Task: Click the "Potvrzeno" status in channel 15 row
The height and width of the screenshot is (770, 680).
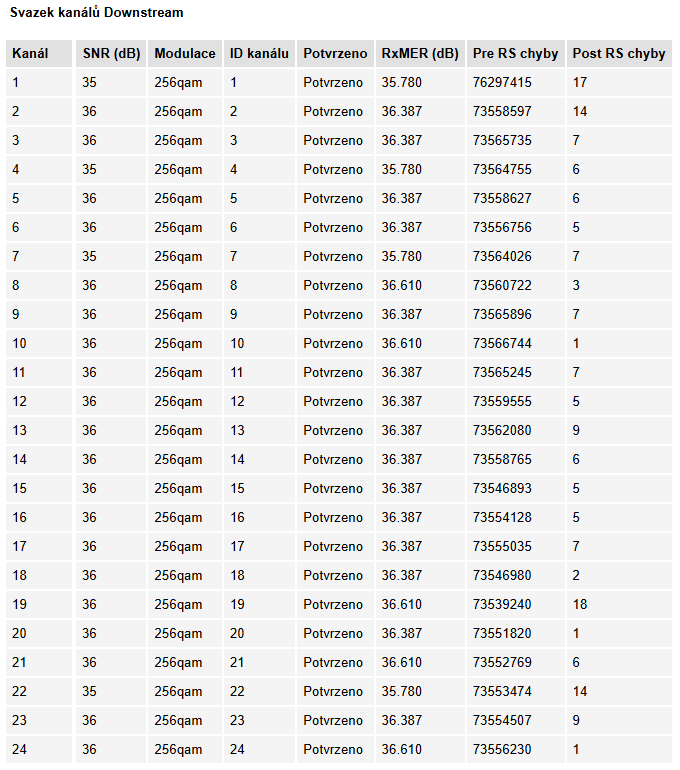Action: (333, 489)
